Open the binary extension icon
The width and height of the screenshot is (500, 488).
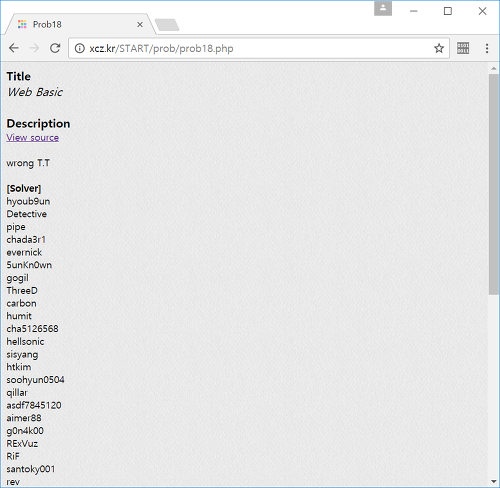coord(463,48)
